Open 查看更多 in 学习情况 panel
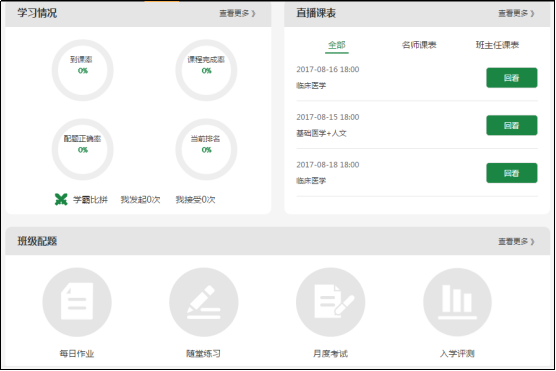 pyautogui.click(x=237, y=13)
